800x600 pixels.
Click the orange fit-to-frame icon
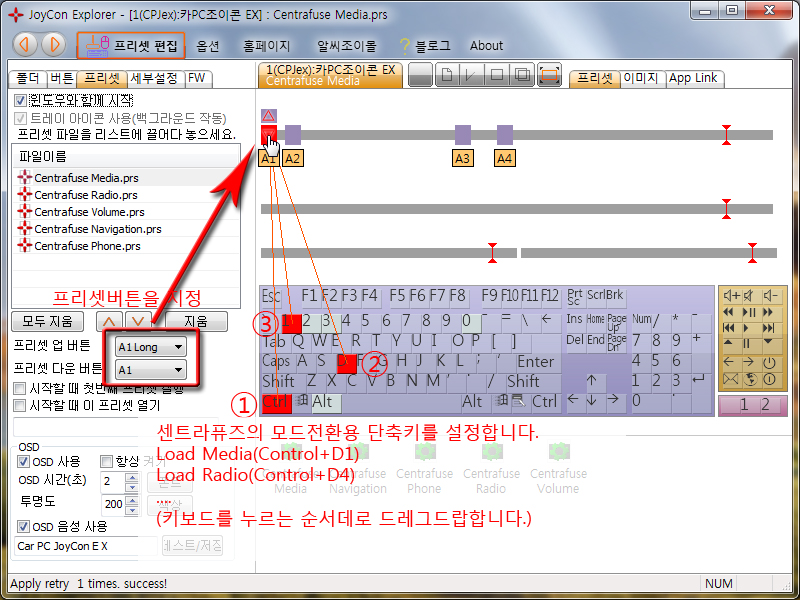[x=549, y=76]
